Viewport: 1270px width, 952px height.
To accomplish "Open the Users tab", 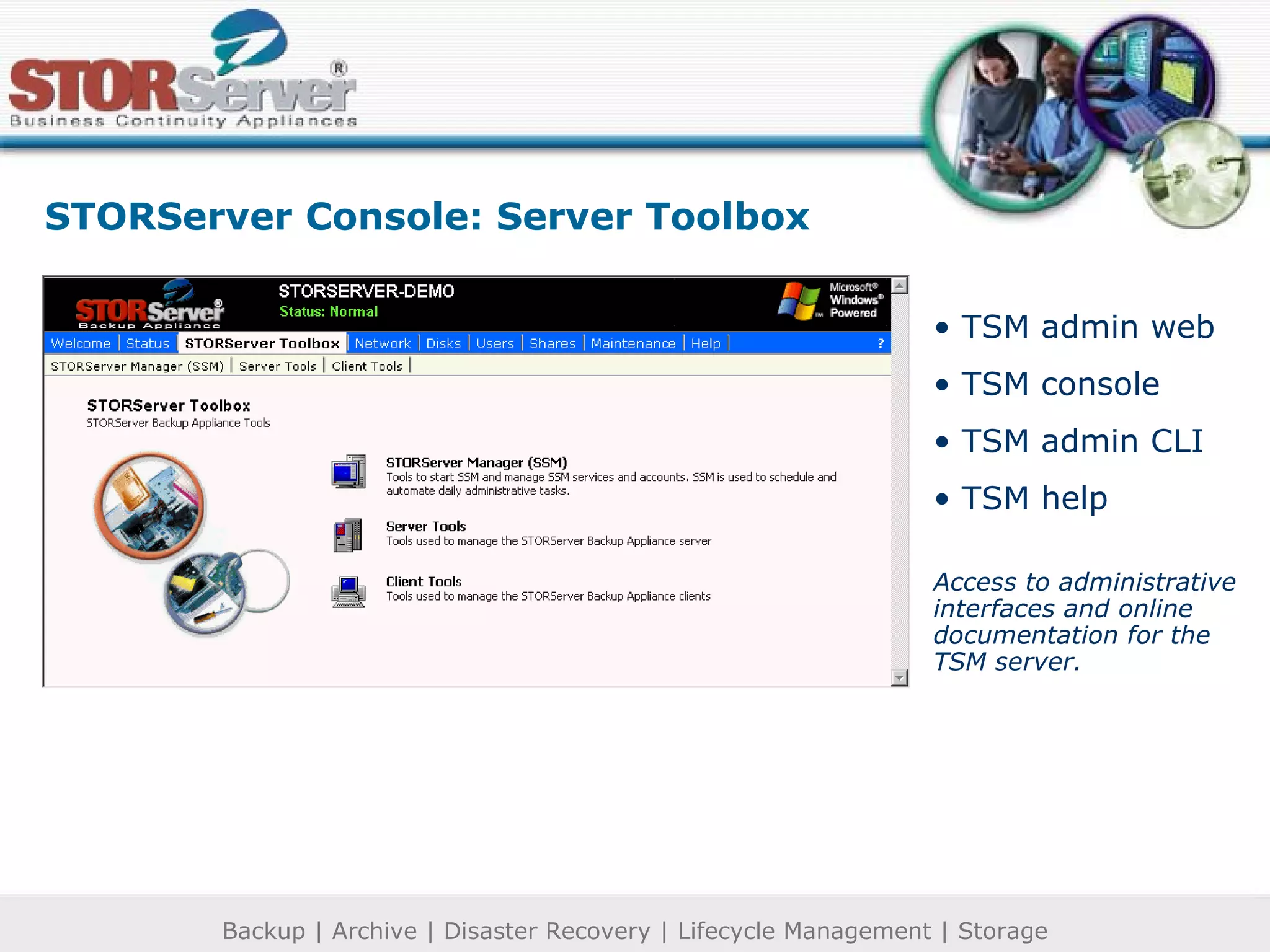I will 495,343.
